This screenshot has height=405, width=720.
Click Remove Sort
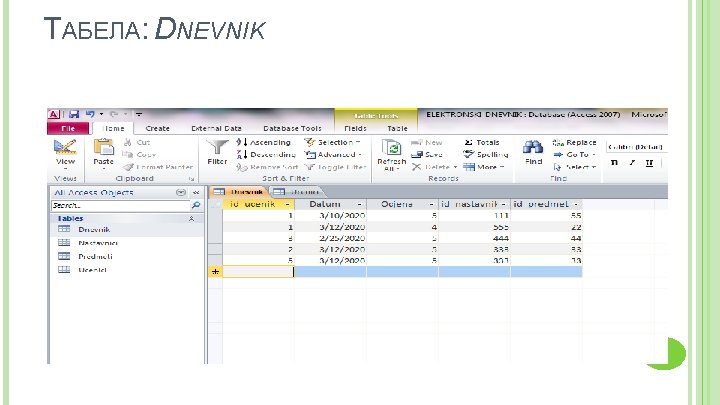tap(267, 168)
